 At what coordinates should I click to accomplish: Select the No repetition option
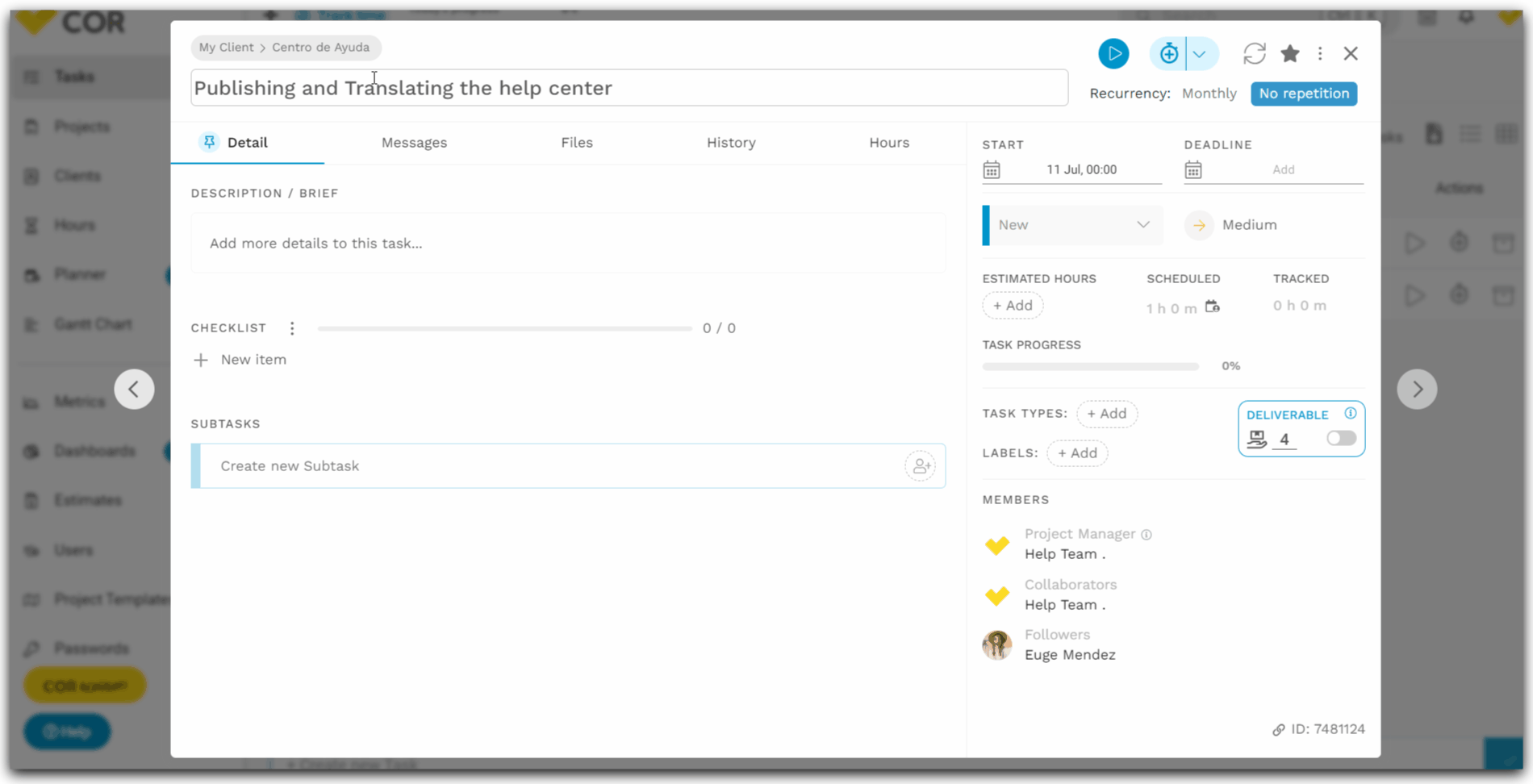point(1304,94)
